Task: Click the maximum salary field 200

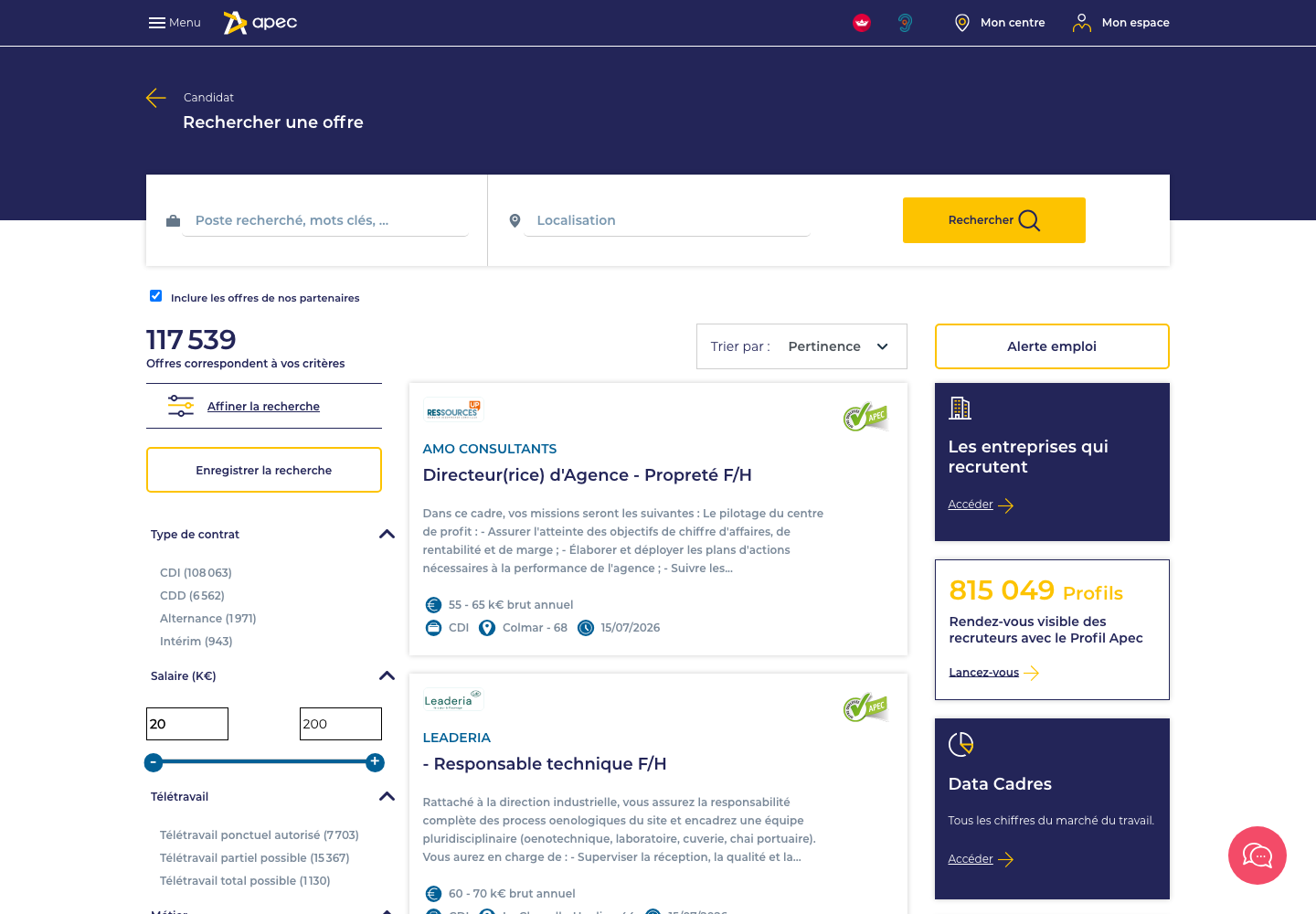Action: coord(341,724)
